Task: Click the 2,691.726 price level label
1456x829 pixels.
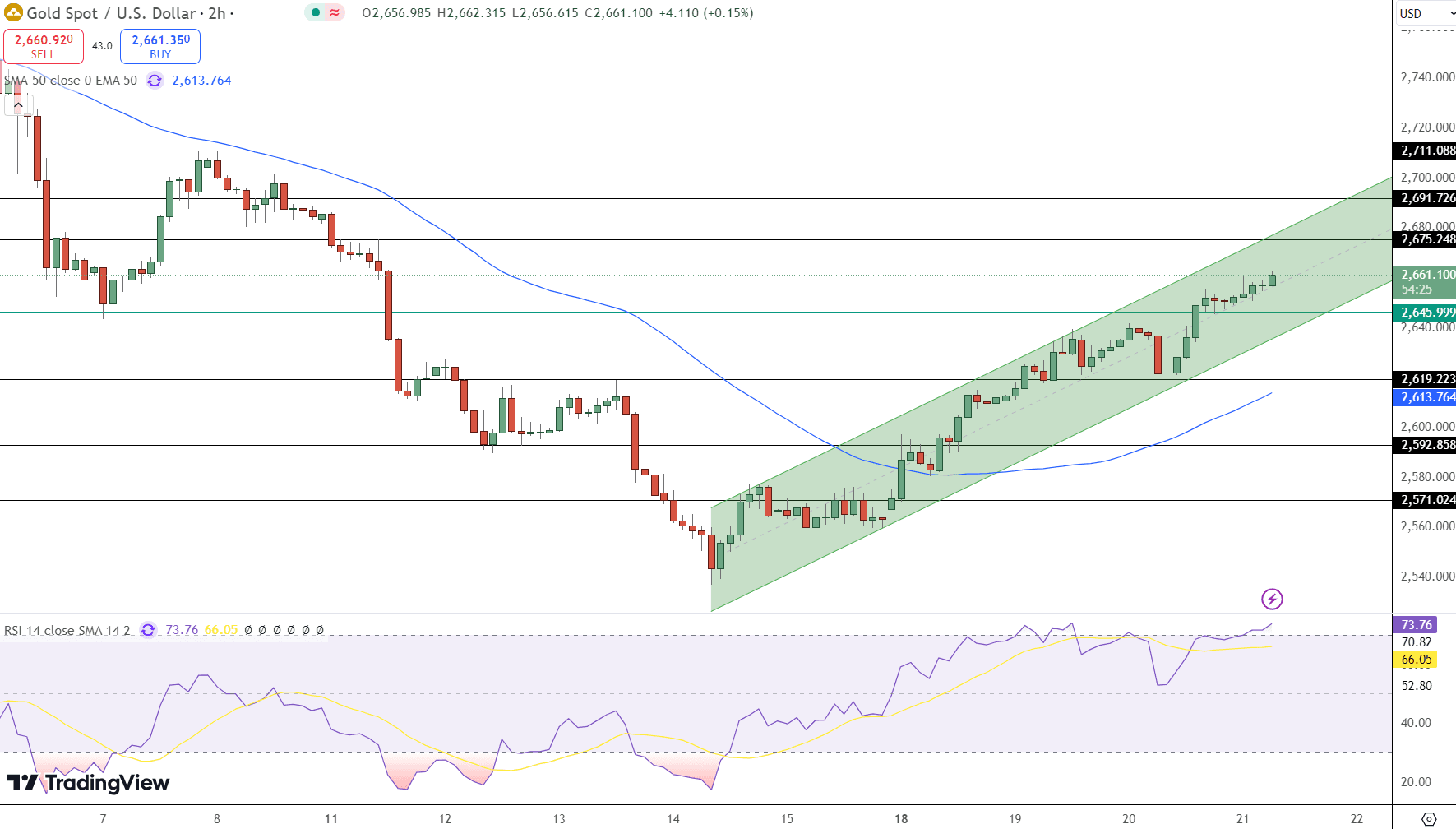Action: [1425, 198]
